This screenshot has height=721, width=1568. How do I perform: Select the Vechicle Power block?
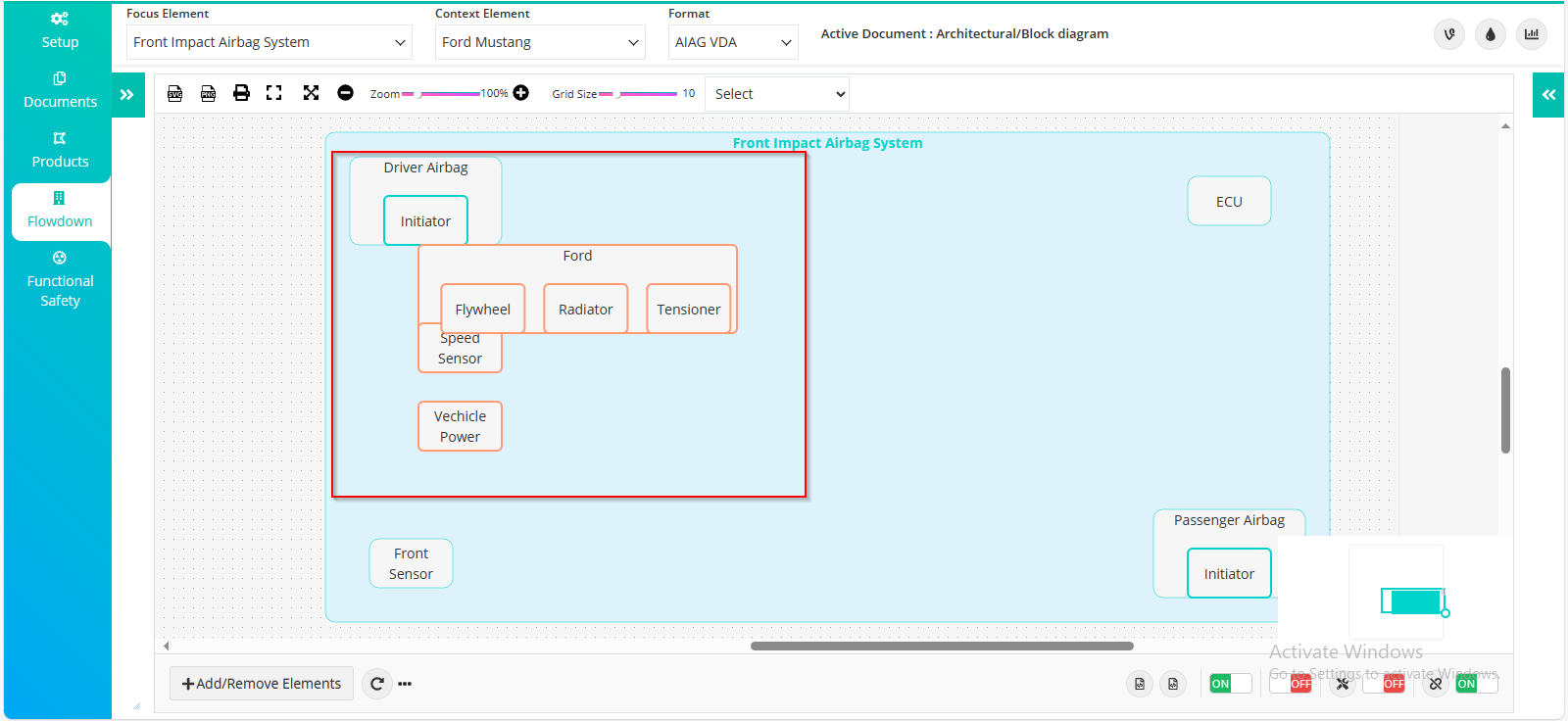coord(460,426)
